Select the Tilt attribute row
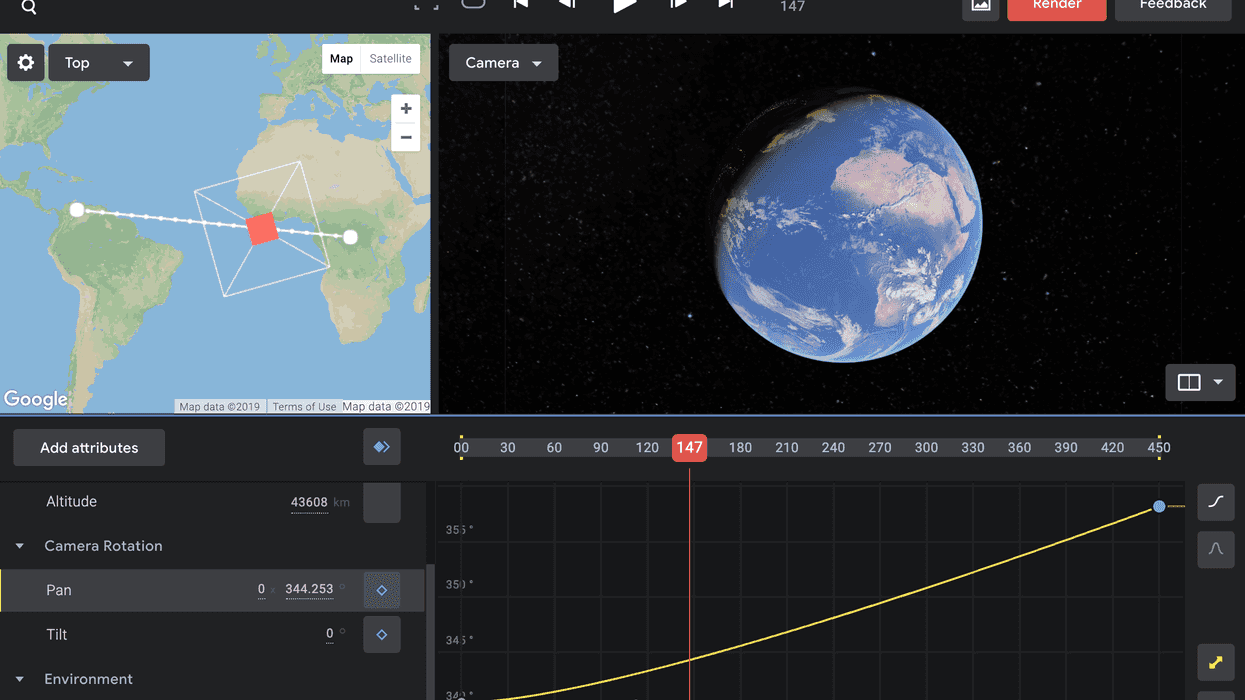Viewport: 1245px width, 700px height. click(212, 634)
